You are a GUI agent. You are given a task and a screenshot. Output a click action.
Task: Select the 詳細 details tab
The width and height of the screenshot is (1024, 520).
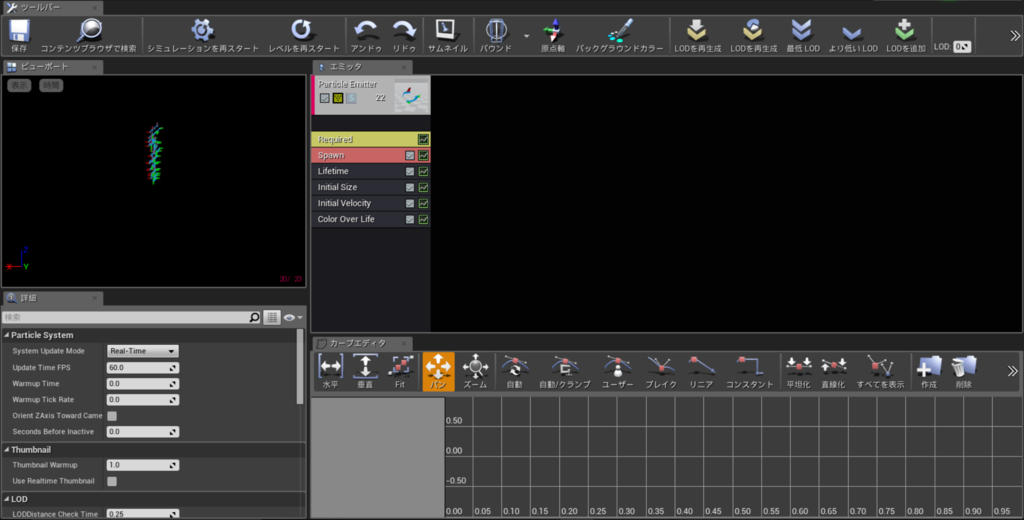click(x=52, y=298)
